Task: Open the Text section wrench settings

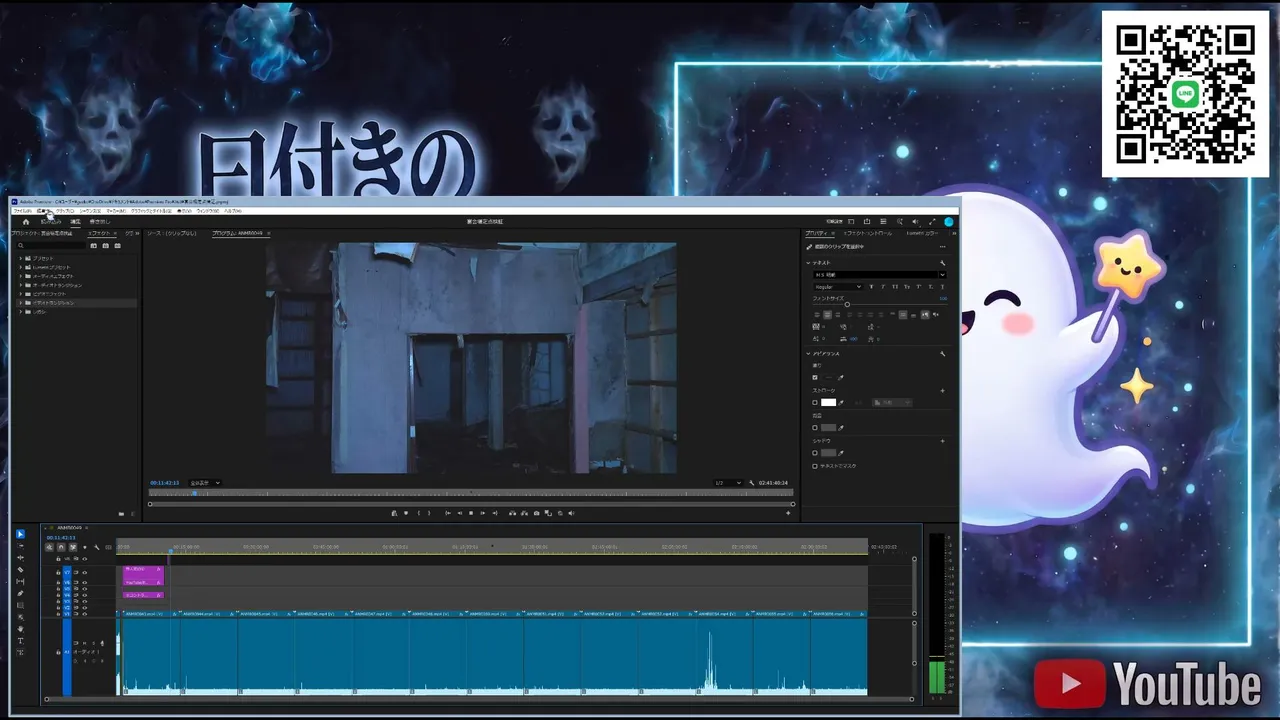Action: [942, 263]
